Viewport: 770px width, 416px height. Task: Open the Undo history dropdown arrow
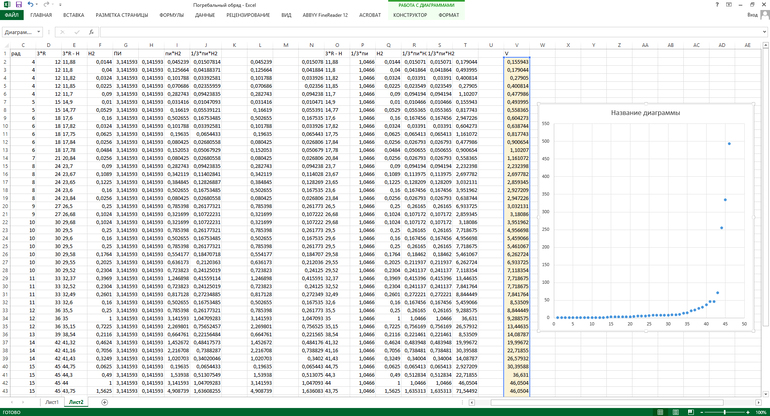(x=37, y=5)
